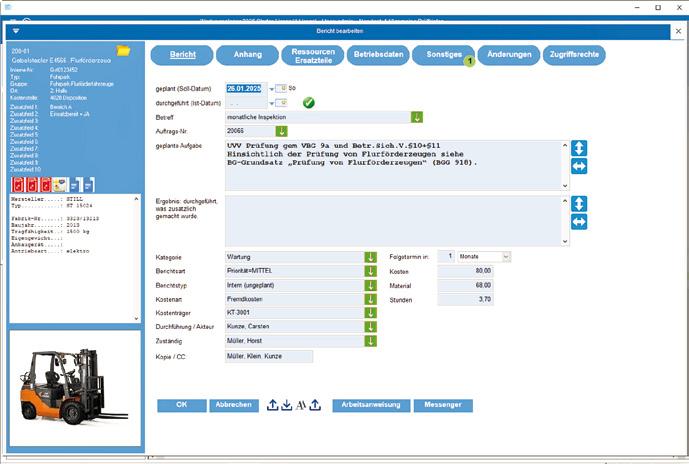Expand geplante Aufgabe text box vertically

coord(579,148)
